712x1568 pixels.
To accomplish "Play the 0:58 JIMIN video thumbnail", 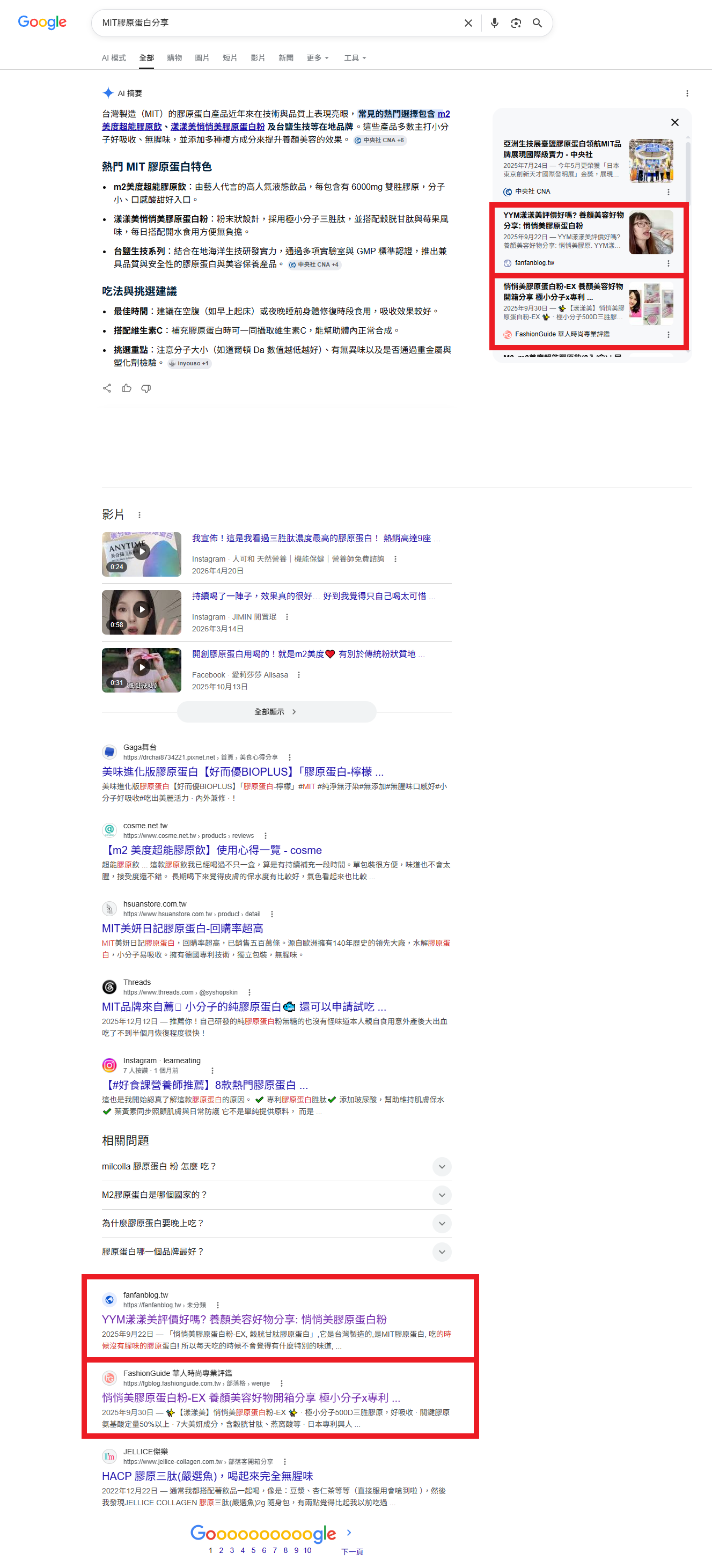I will pos(141,612).
